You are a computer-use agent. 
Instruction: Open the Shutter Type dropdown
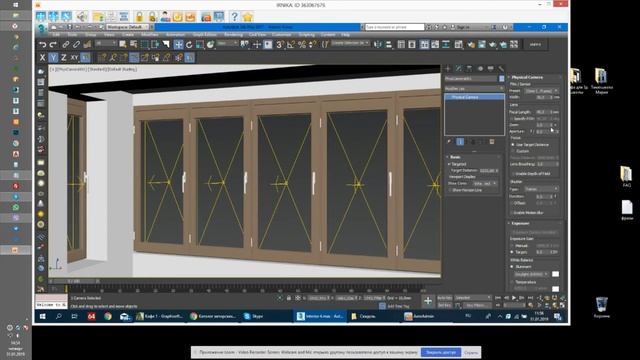click(x=541, y=189)
